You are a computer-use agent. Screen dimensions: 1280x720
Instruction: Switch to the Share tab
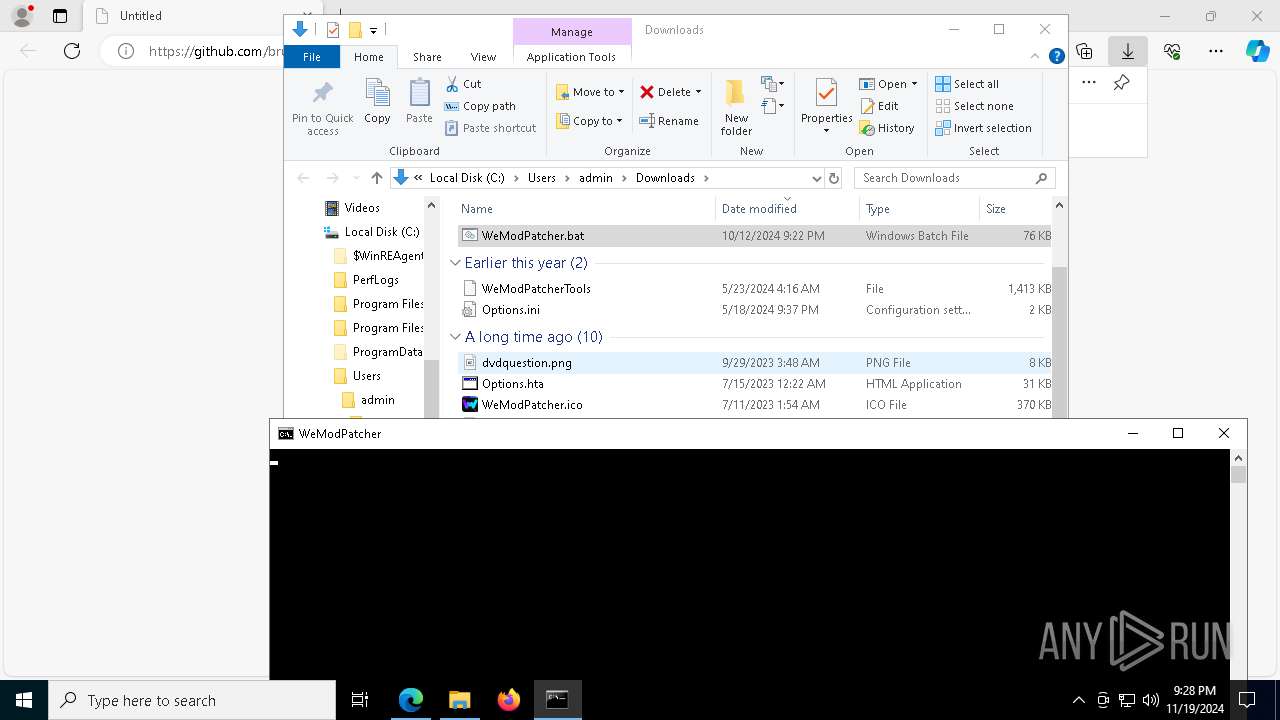427,57
